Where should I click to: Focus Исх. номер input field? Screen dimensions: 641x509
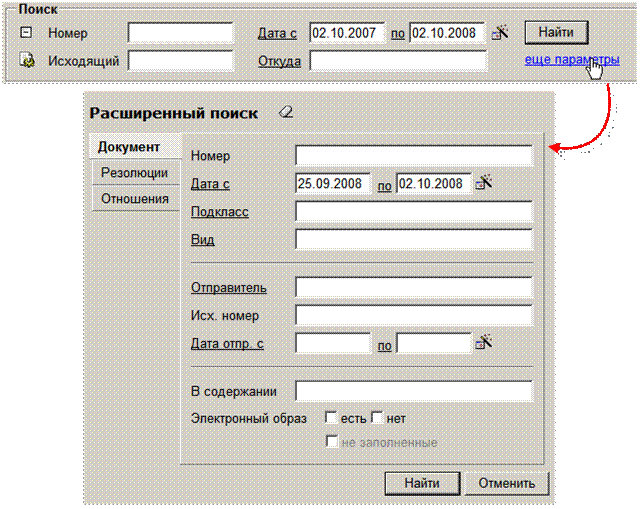pos(414,315)
